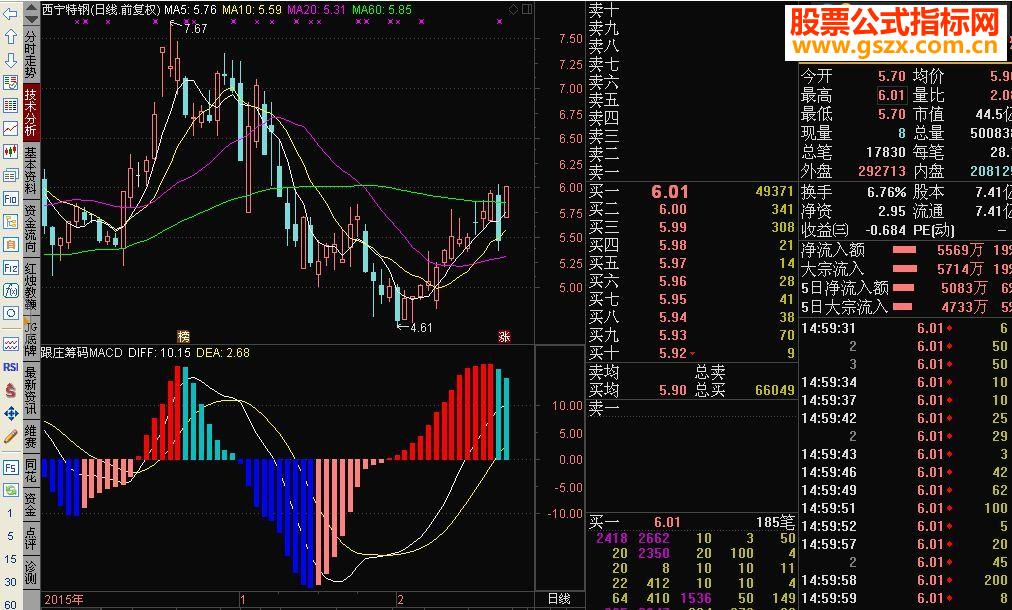Image resolution: width=1012 pixels, height=610 pixels.
Task: Switch to 5-minute period
Action: [10, 536]
